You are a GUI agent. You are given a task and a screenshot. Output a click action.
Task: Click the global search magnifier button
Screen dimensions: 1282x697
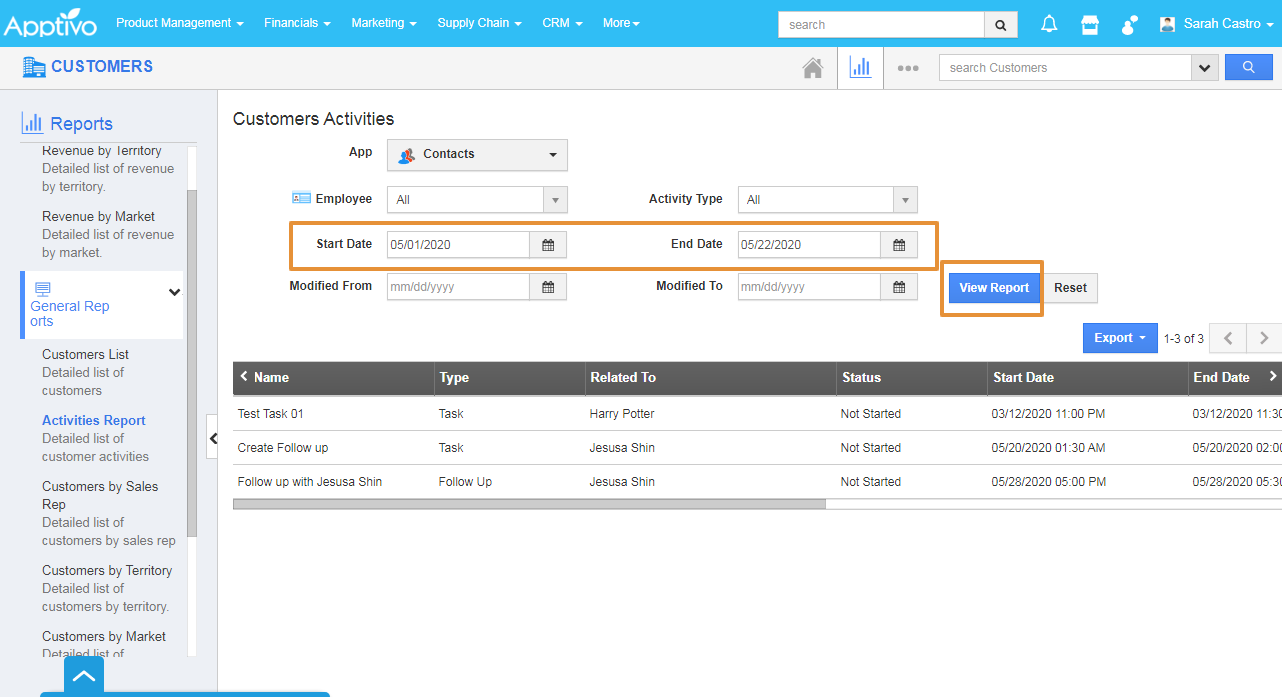[x=1000, y=24]
